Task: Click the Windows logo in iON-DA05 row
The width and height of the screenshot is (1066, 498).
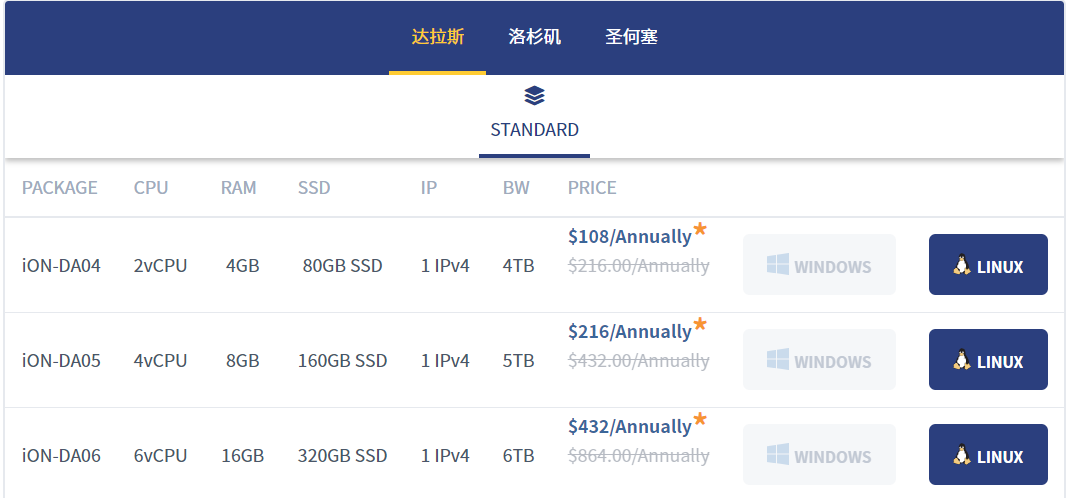Action: coord(778,360)
